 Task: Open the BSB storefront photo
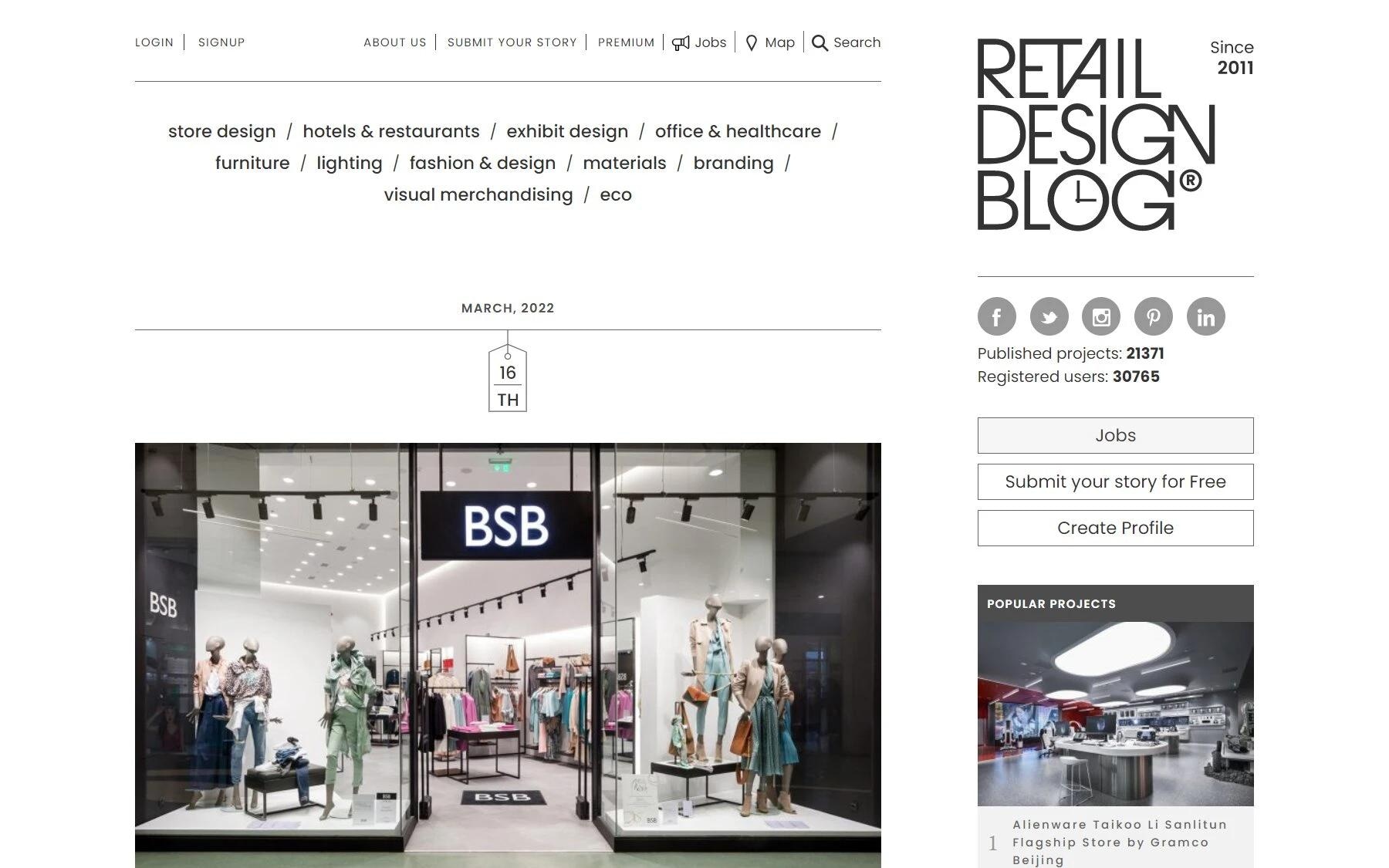point(508,655)
